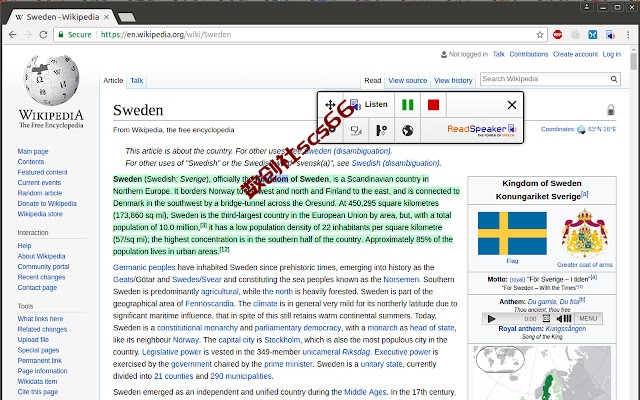Click the 63°N 16°E coordinates link
Screen dimensions: 640x400
click(602, 129)
